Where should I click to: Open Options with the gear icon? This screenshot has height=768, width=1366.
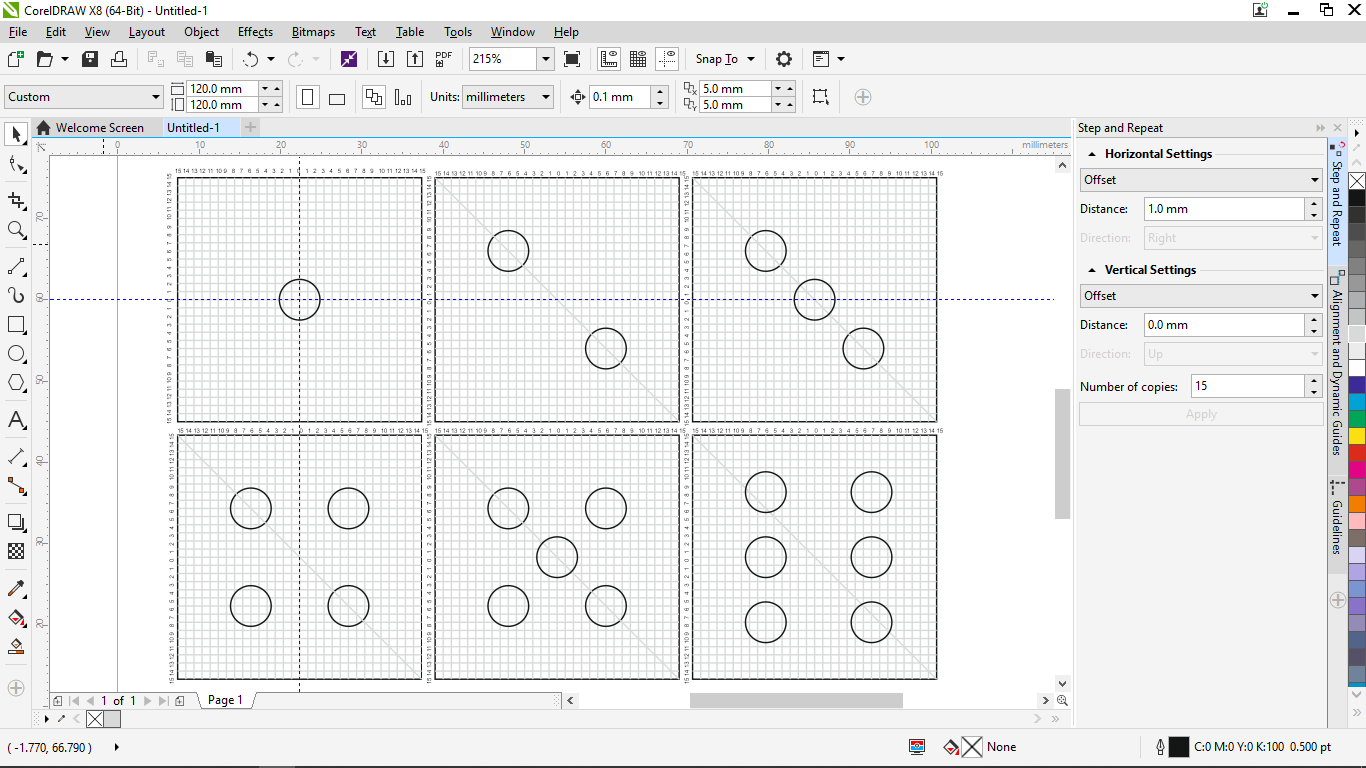click(784, 59)
